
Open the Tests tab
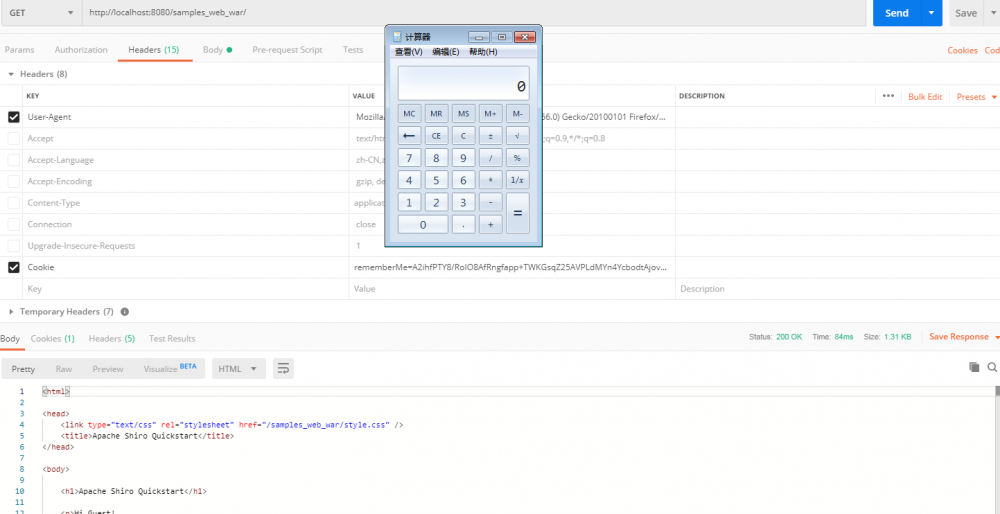point(353,50)
